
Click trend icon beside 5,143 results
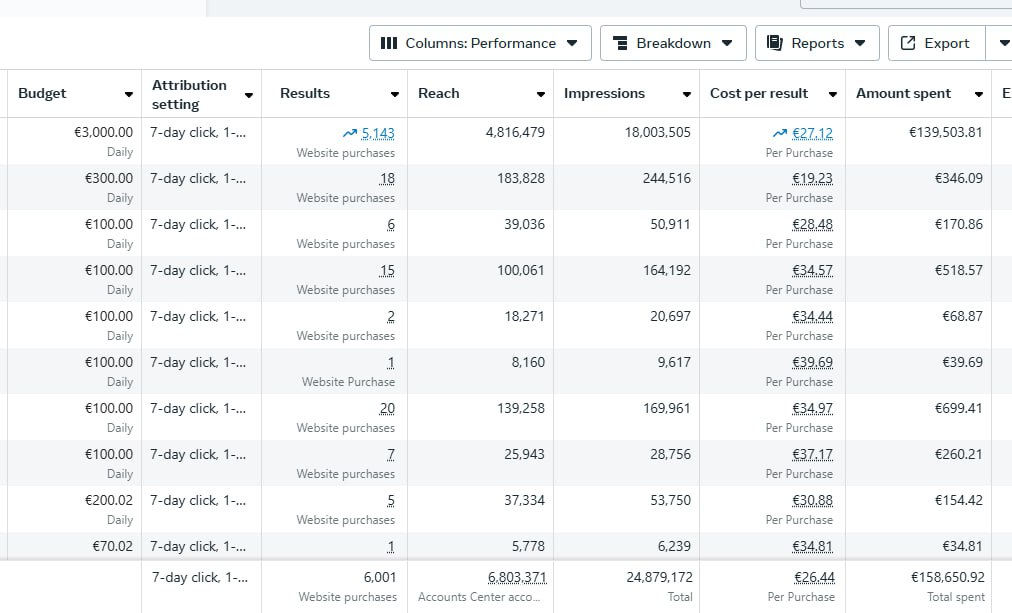349,133
